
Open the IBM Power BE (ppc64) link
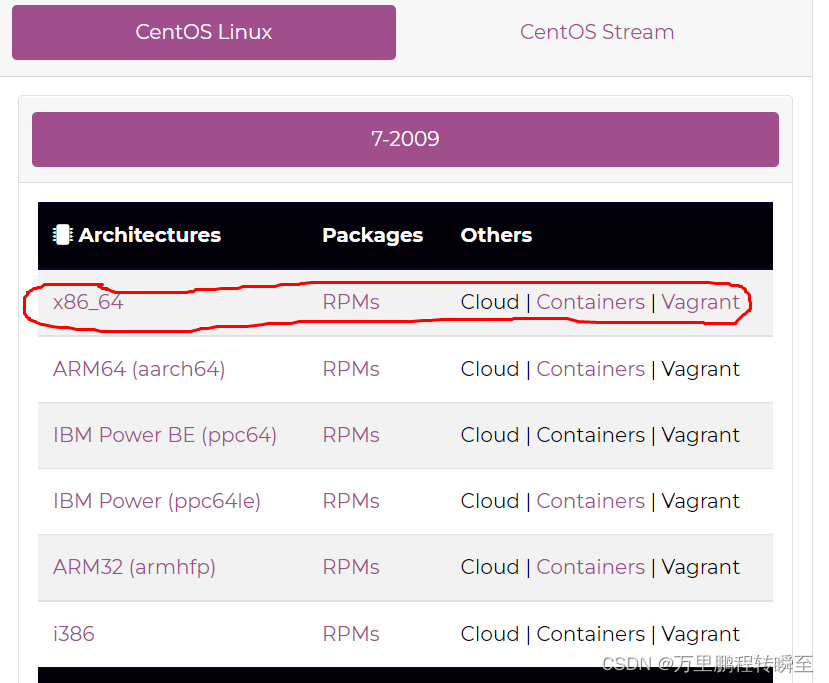tap(165, 435)
